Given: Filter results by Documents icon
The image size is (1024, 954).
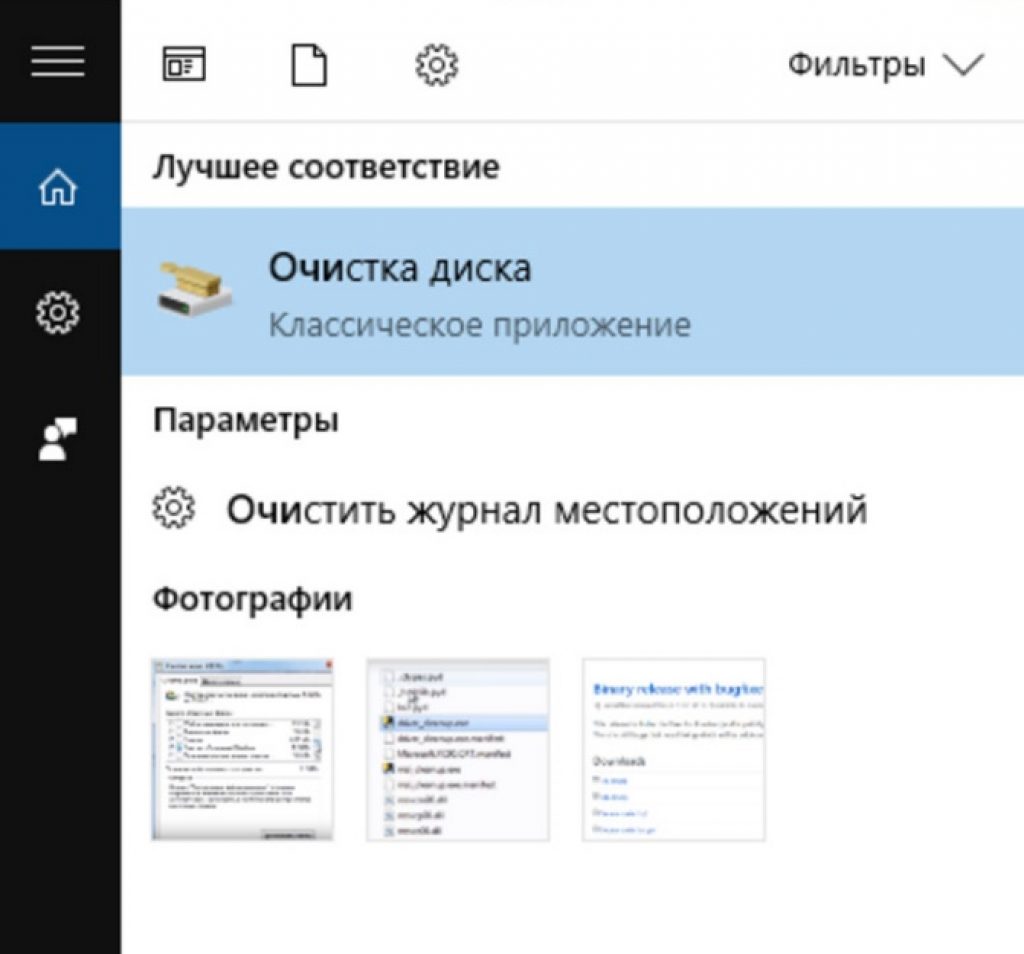Looking at the screenshot, I should point(309,65).
